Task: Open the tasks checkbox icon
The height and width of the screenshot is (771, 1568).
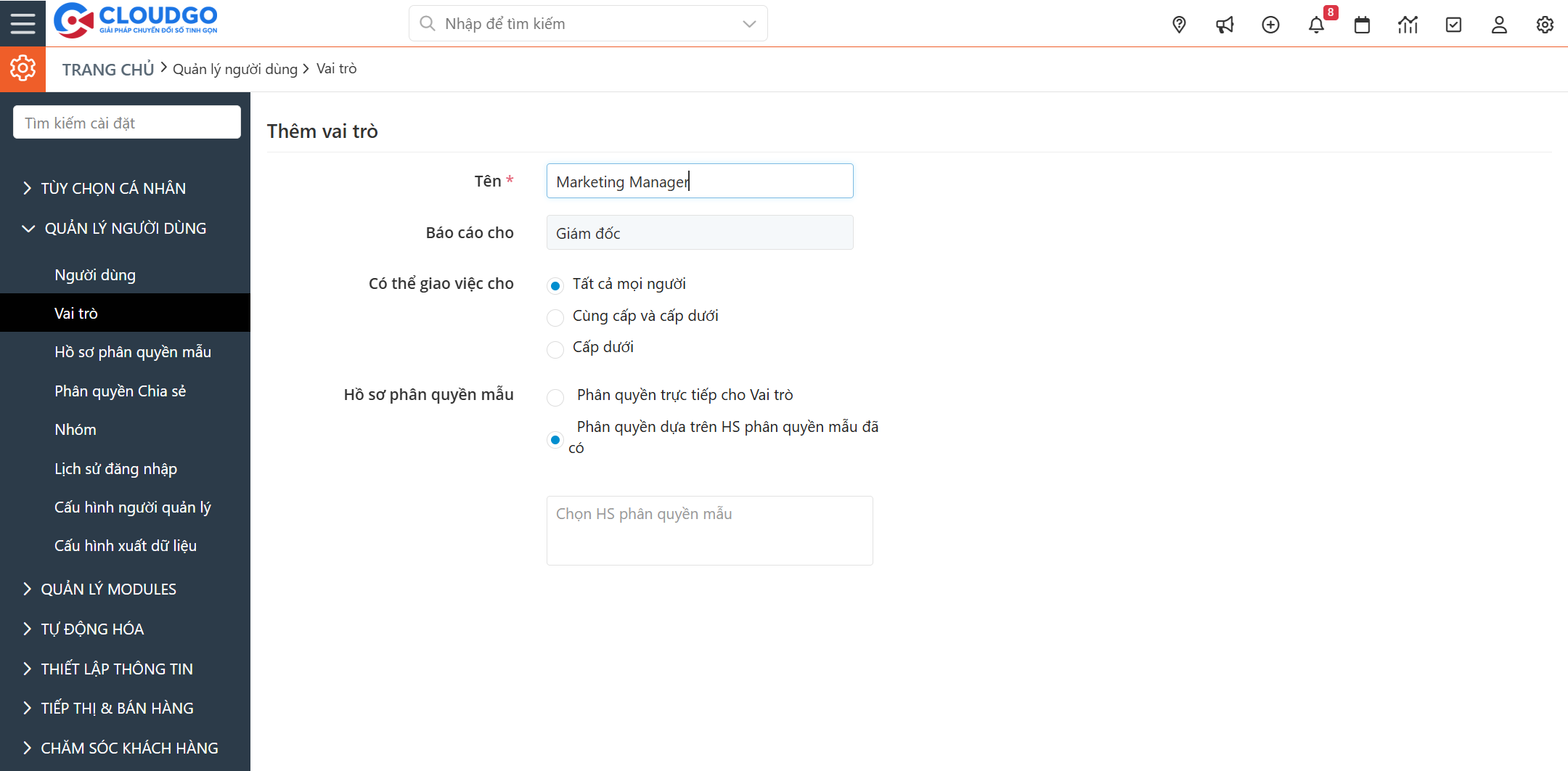Action: tap(1453, 24)
